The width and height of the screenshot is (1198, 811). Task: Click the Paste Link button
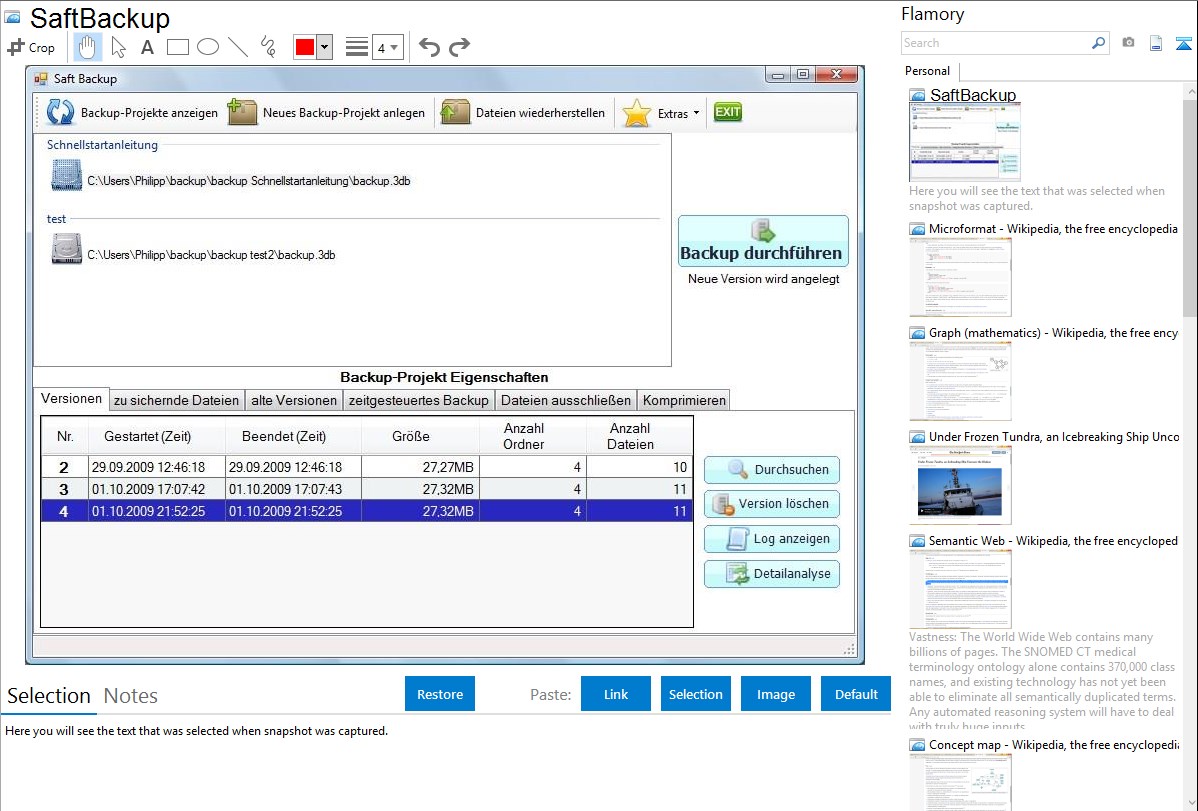[x=616, y=694]
